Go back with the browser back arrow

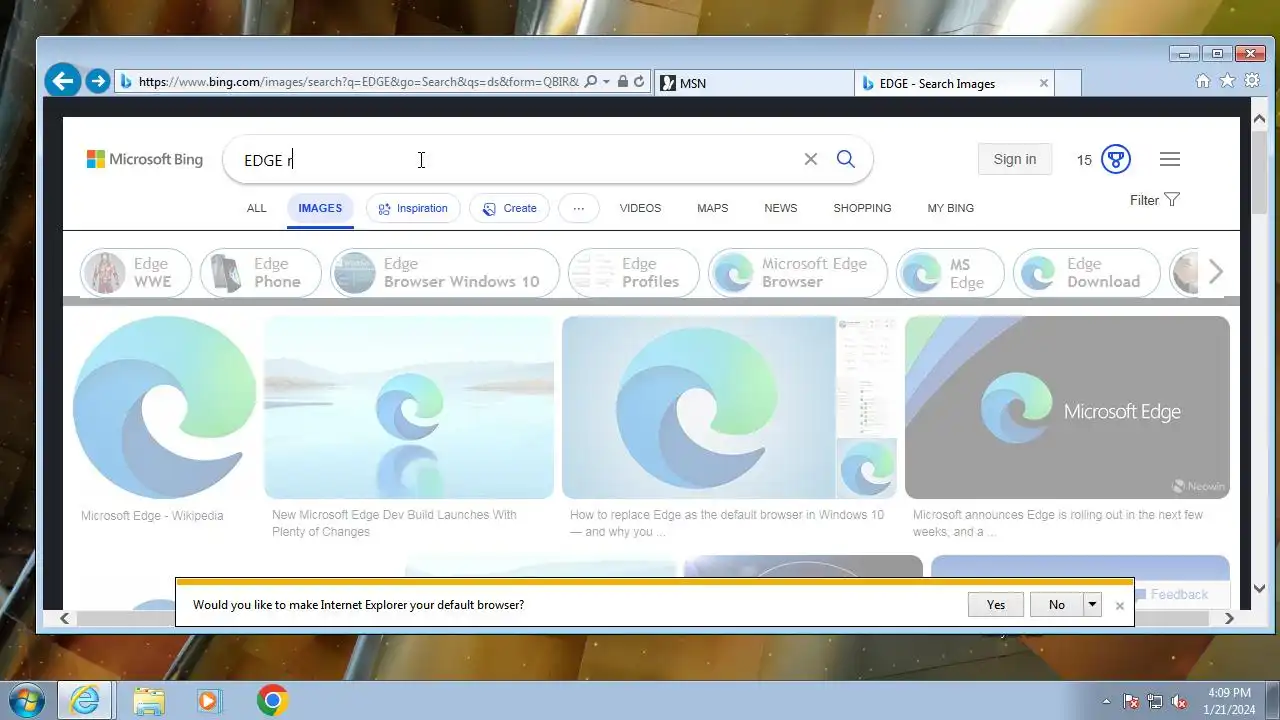click(x=63, y=81)
